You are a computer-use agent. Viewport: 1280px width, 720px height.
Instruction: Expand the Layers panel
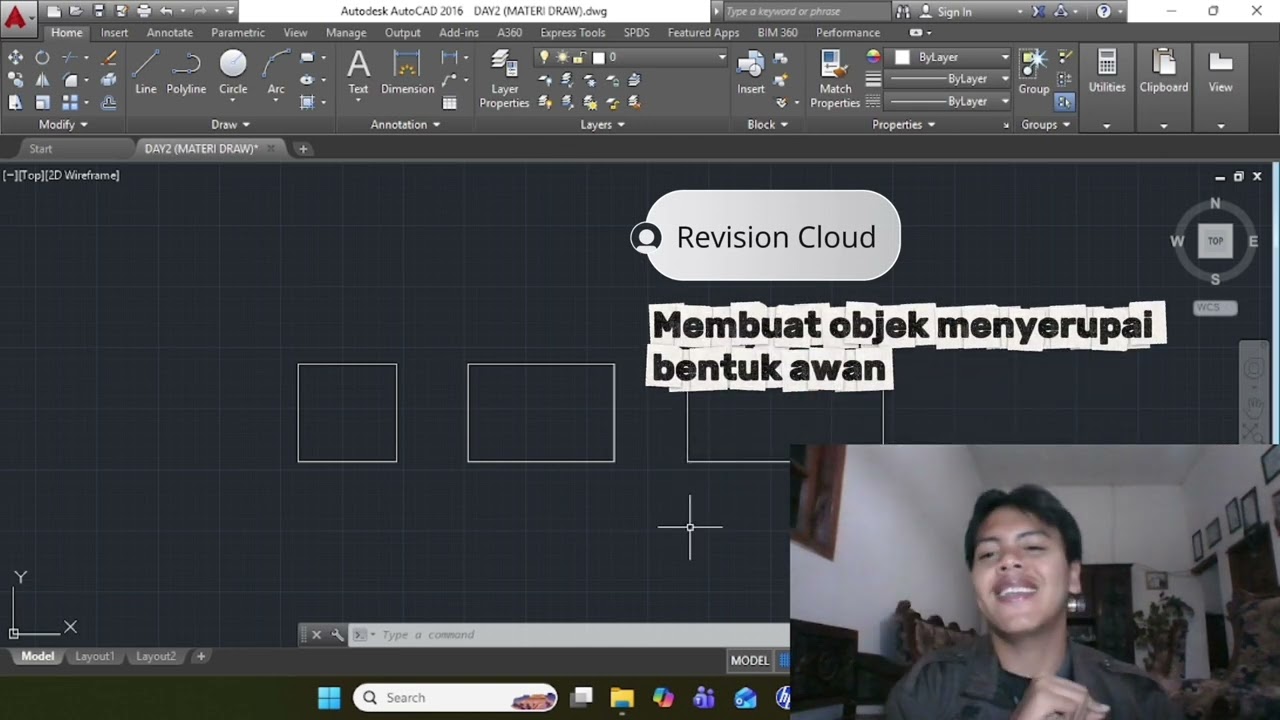point(602,125)
